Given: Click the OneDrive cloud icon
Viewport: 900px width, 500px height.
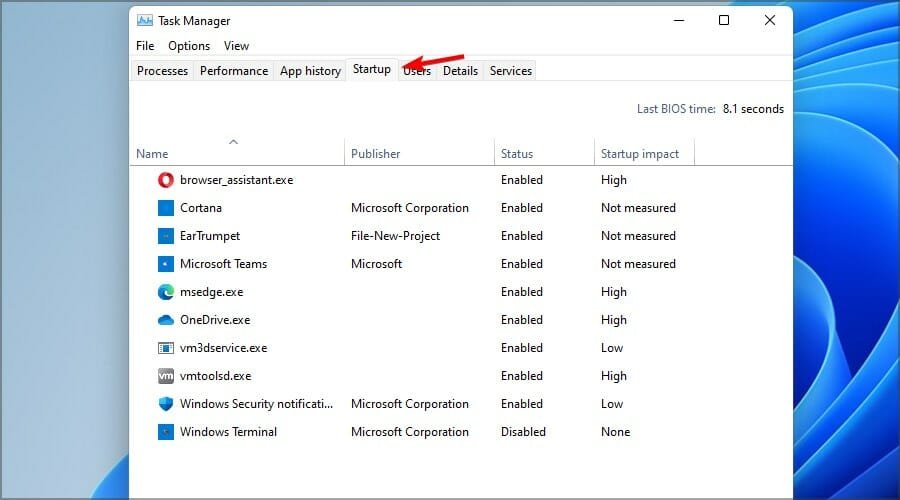Looking at the screenshot, I should pyautogui.click(x=165, y=320).
